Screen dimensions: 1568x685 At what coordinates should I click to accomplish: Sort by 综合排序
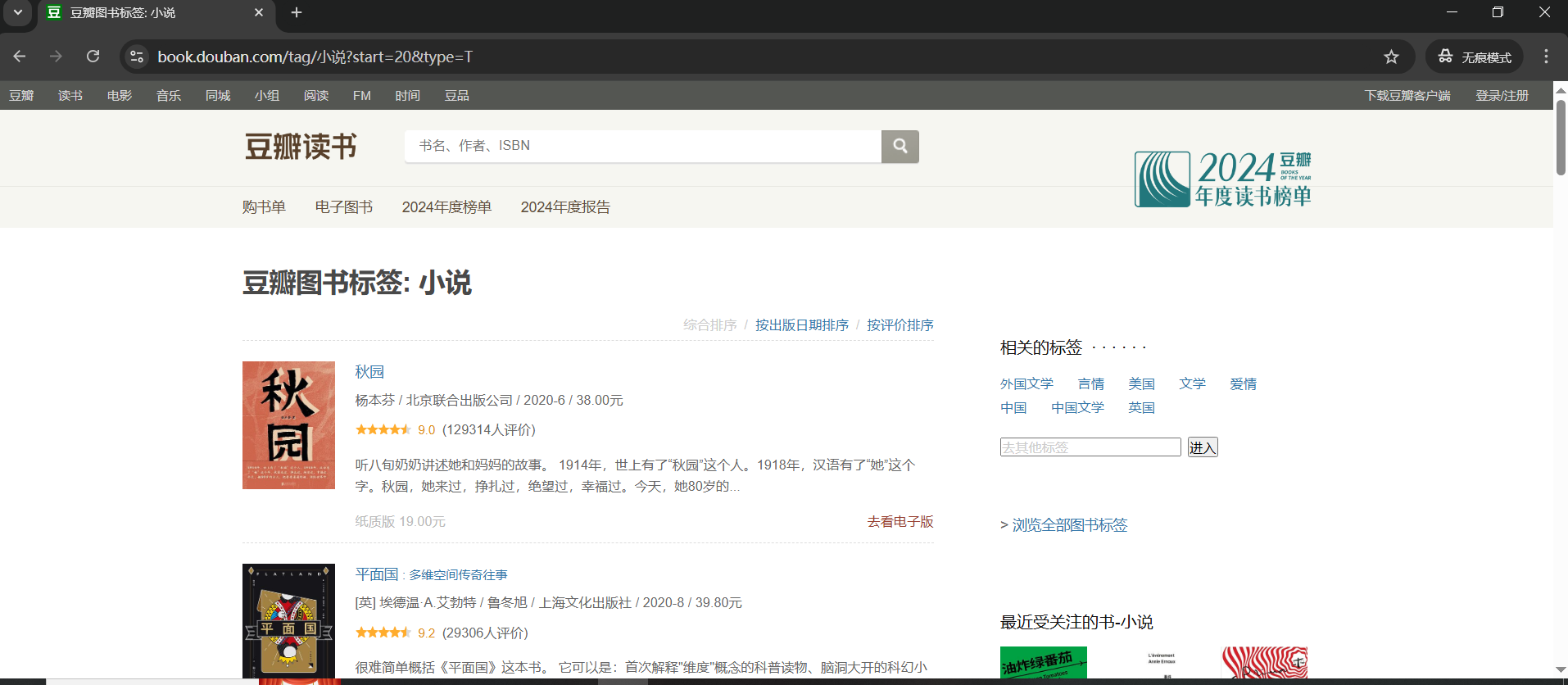coord(710,325)
